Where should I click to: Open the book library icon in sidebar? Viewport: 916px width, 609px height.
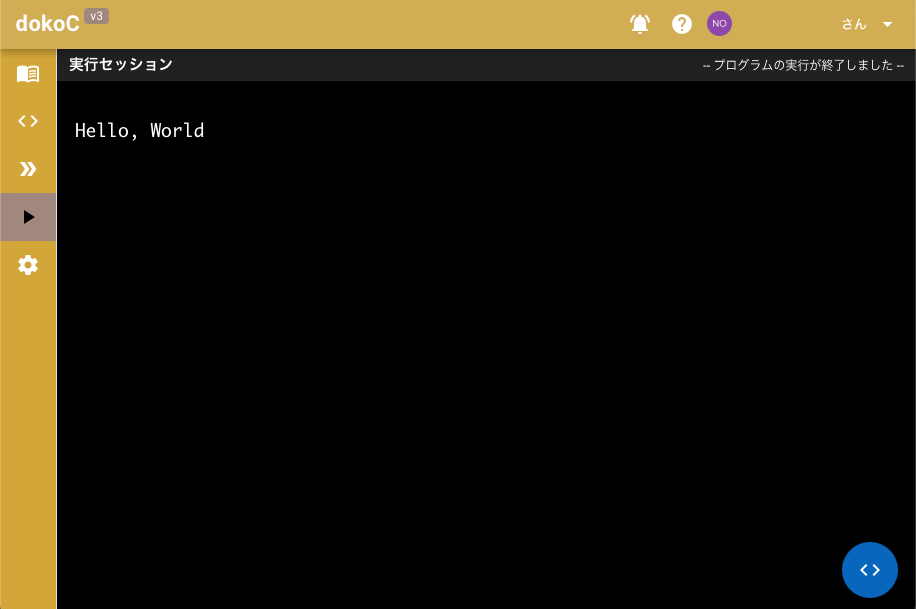tap(28, 73)
